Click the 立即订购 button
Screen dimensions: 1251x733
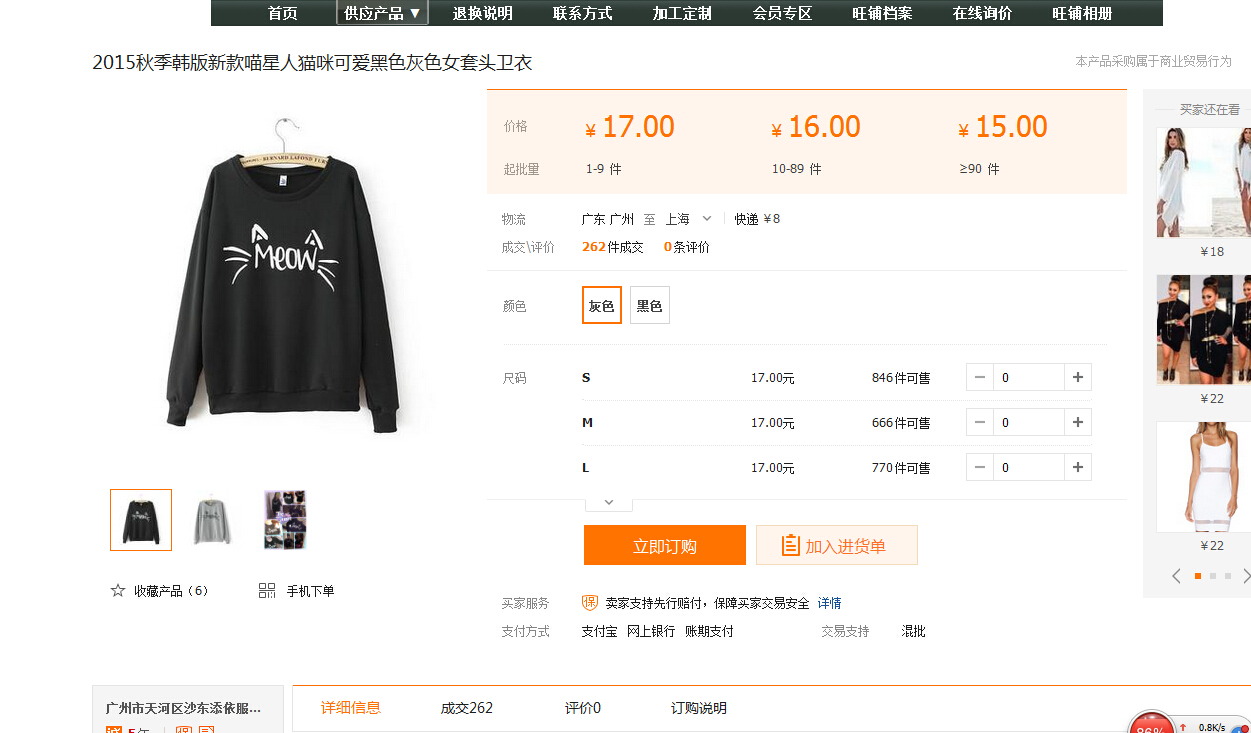pyautogui.click(x=665, y=546)
